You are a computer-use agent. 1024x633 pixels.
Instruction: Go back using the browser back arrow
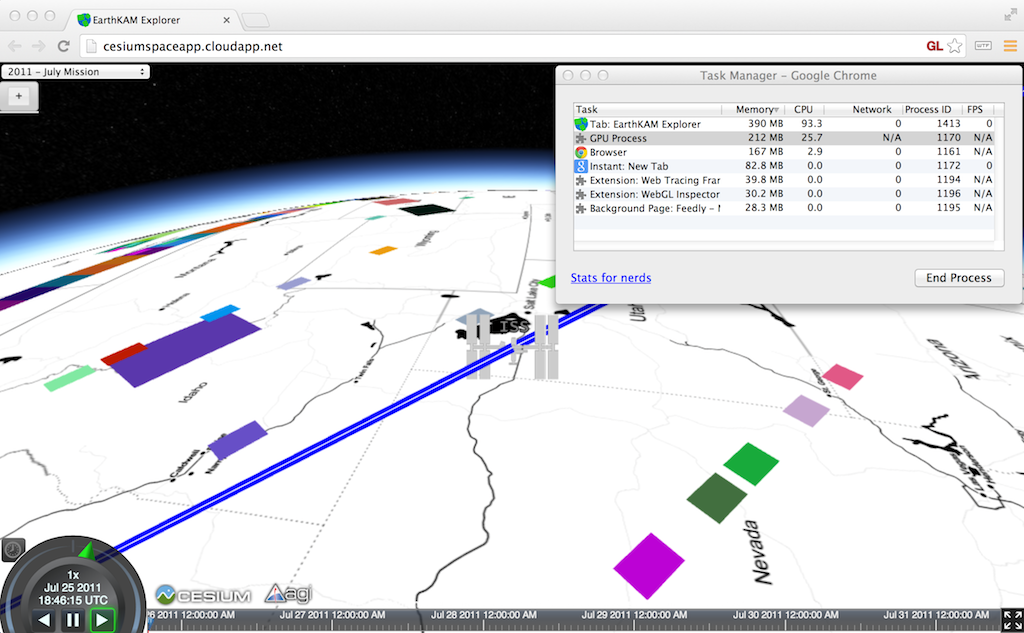[14, 46]
